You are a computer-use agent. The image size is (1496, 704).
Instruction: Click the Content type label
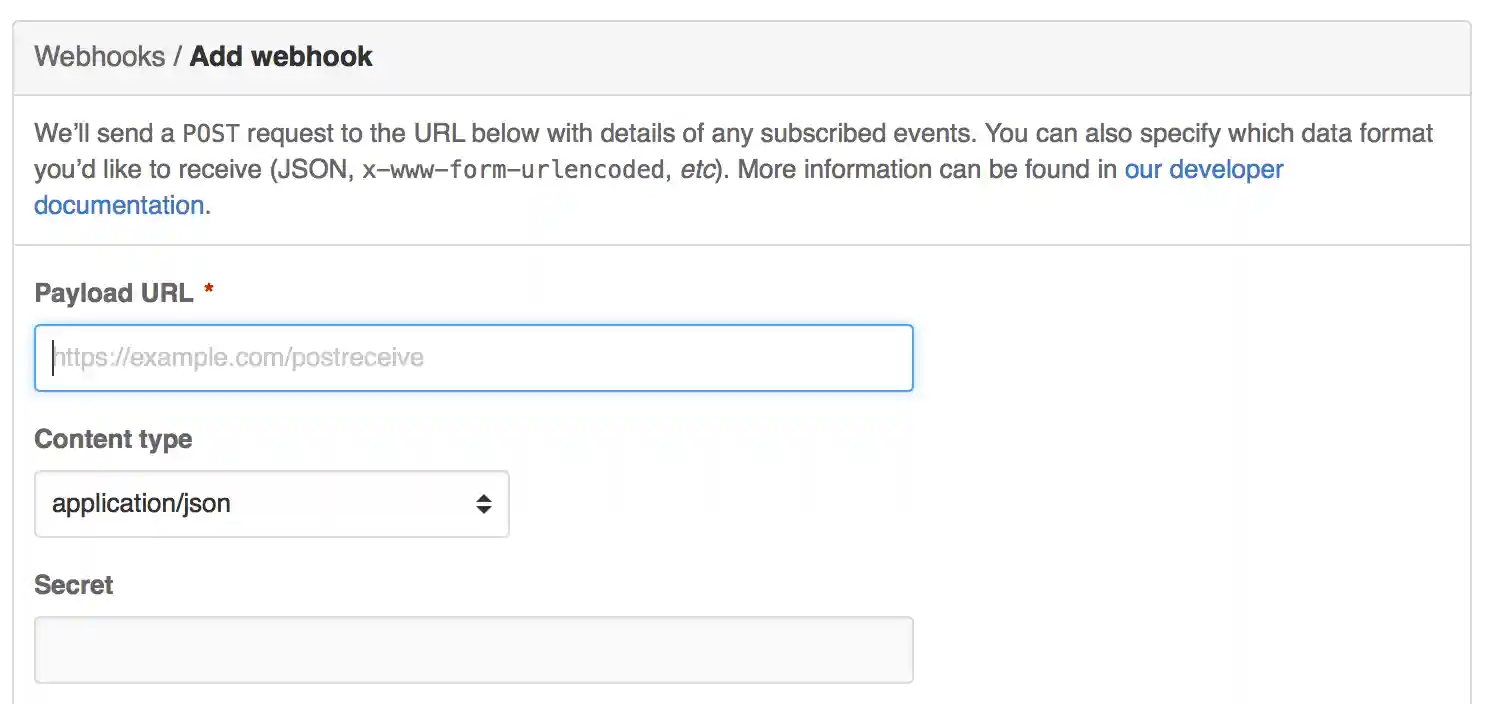[113, 438]
